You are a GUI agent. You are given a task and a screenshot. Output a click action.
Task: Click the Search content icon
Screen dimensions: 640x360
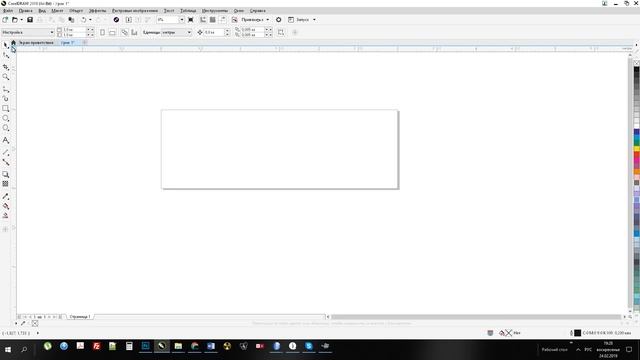pyautogui.click(x=116, y=20)
